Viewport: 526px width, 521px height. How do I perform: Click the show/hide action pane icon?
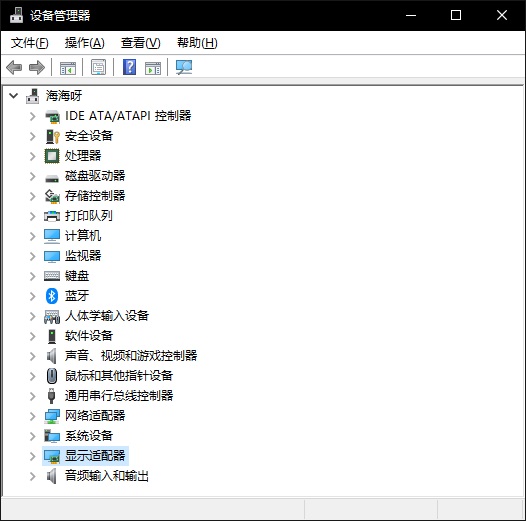click(153, 67)
